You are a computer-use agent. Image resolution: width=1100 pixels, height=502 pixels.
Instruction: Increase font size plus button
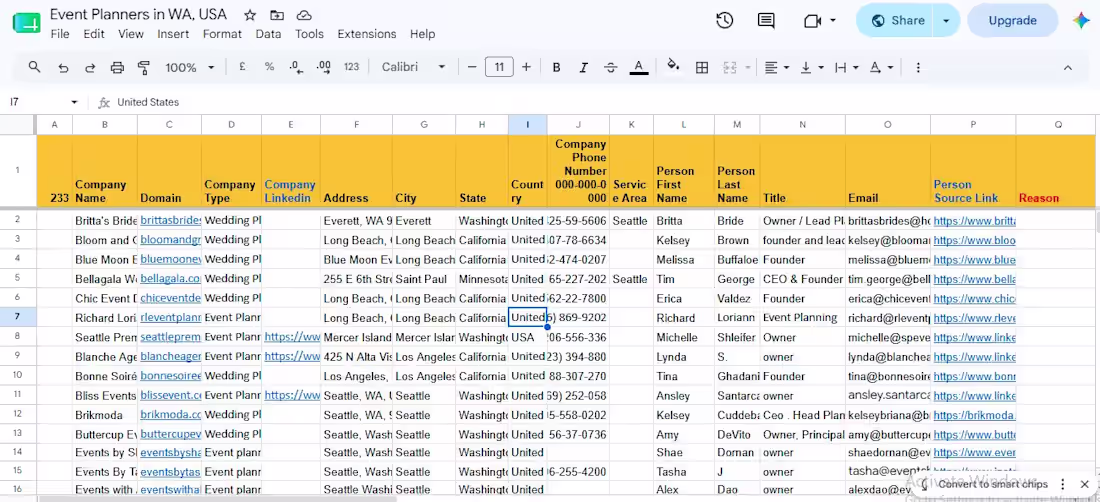(x=526, y=67)
